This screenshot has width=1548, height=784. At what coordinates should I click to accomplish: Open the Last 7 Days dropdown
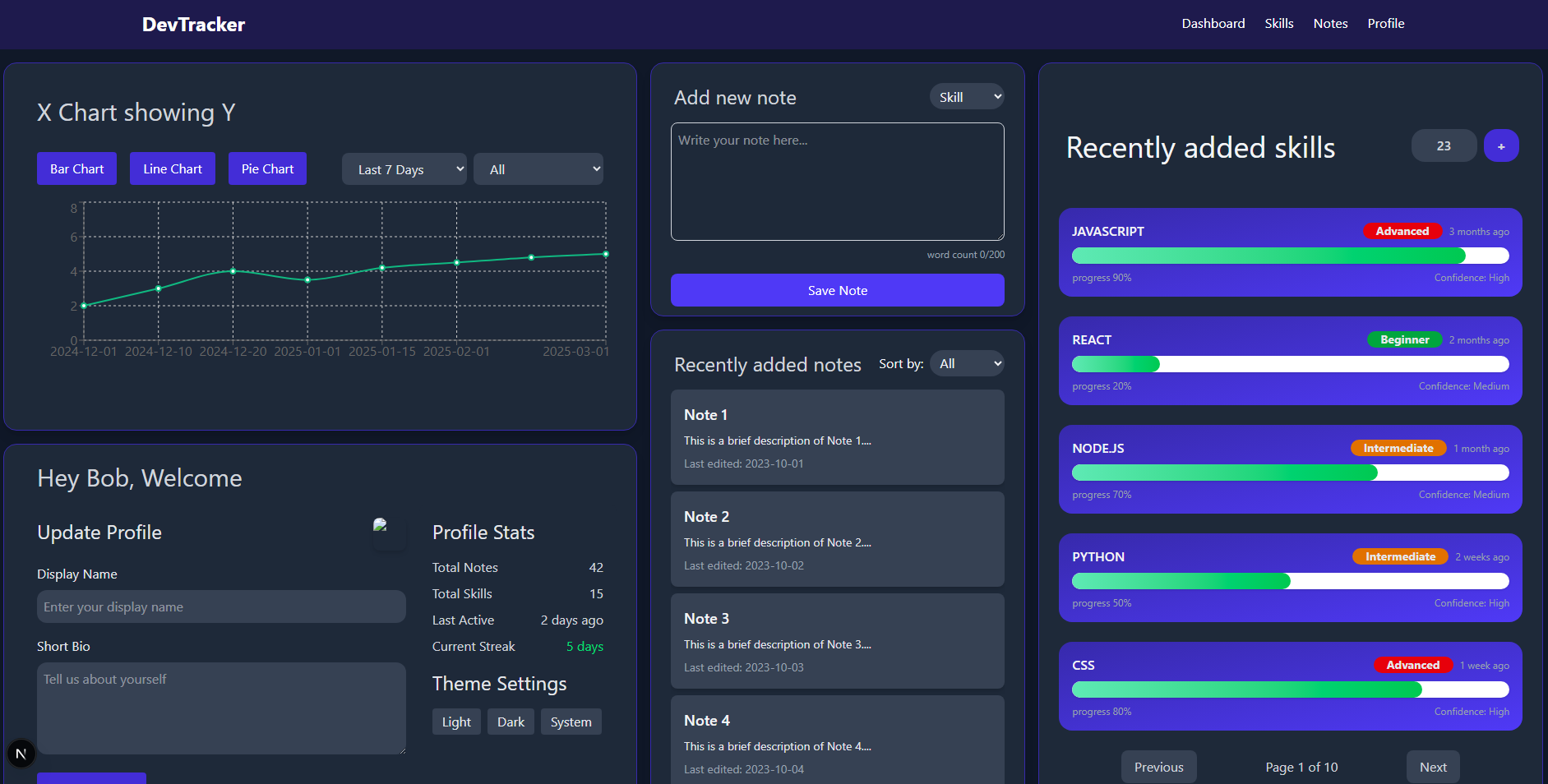[404, 169]
